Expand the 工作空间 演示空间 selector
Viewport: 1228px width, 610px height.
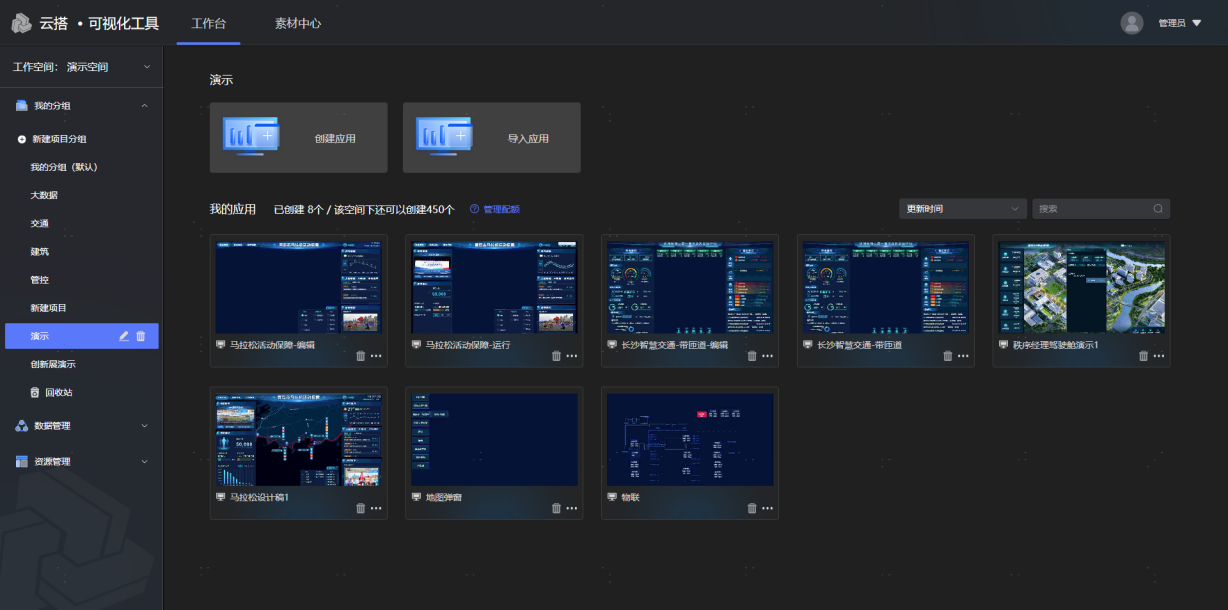coord(147,67)
